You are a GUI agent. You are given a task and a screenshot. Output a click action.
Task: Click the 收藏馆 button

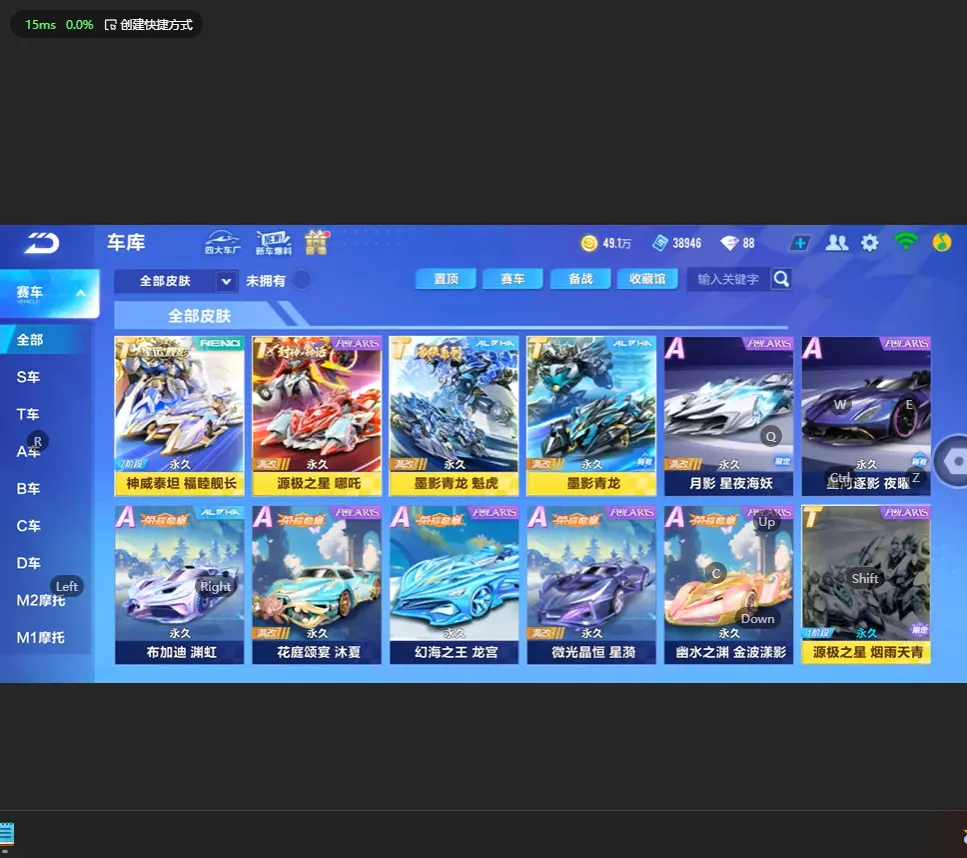coord(648,279)
